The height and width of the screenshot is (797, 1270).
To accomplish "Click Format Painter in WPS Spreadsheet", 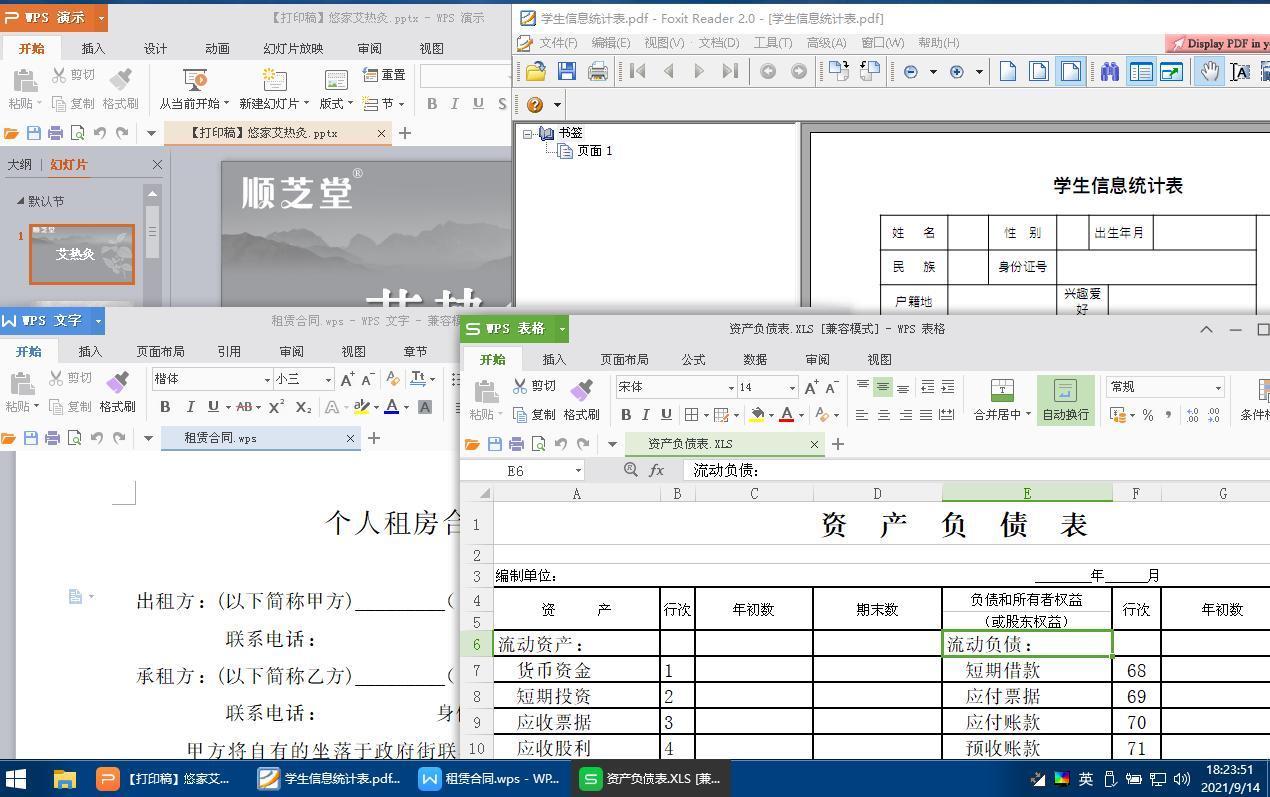I will pos(581,397).
